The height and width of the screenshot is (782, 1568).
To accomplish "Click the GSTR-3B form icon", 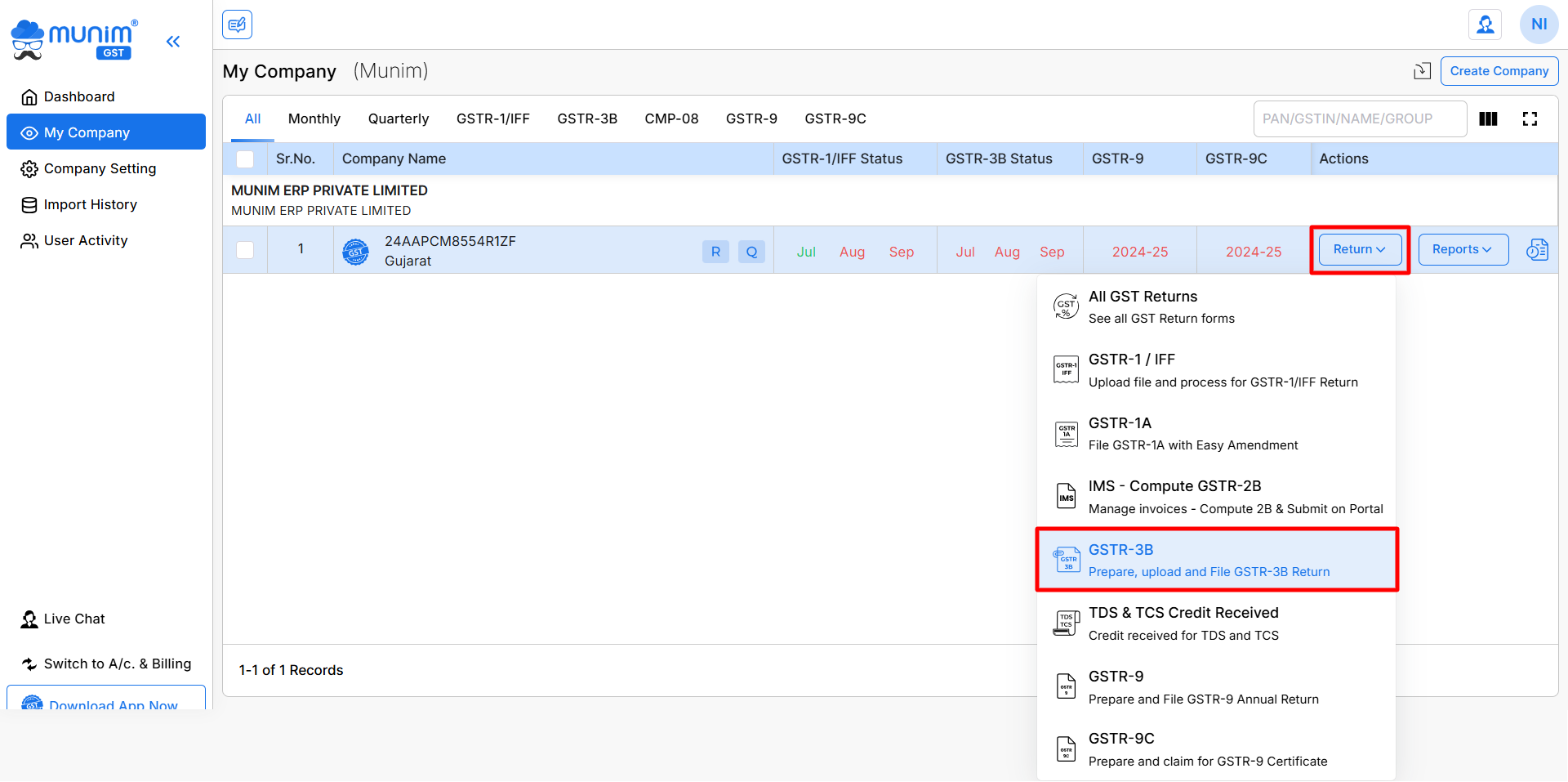I will [1067, 560].
